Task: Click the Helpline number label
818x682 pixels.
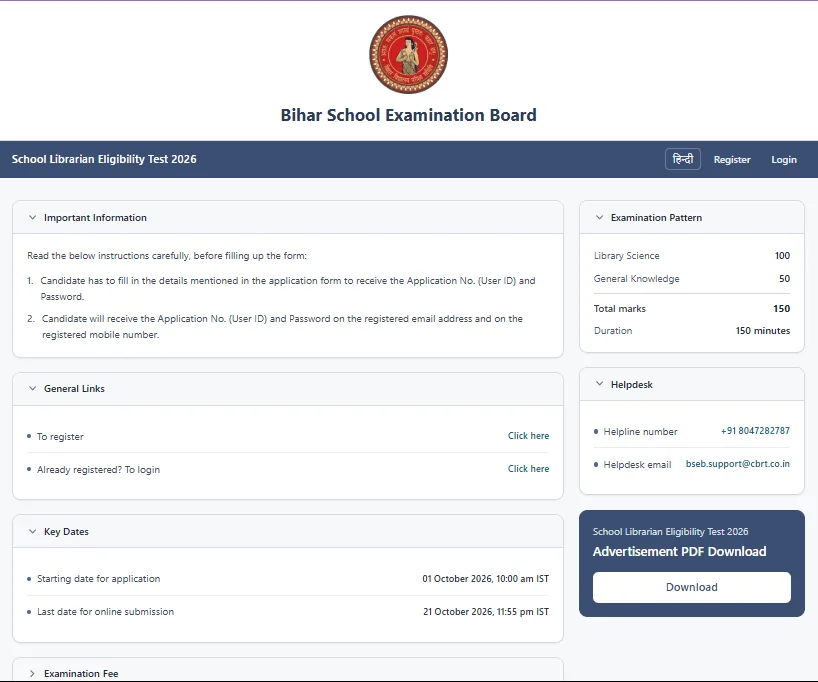Action: coord(640,432)
